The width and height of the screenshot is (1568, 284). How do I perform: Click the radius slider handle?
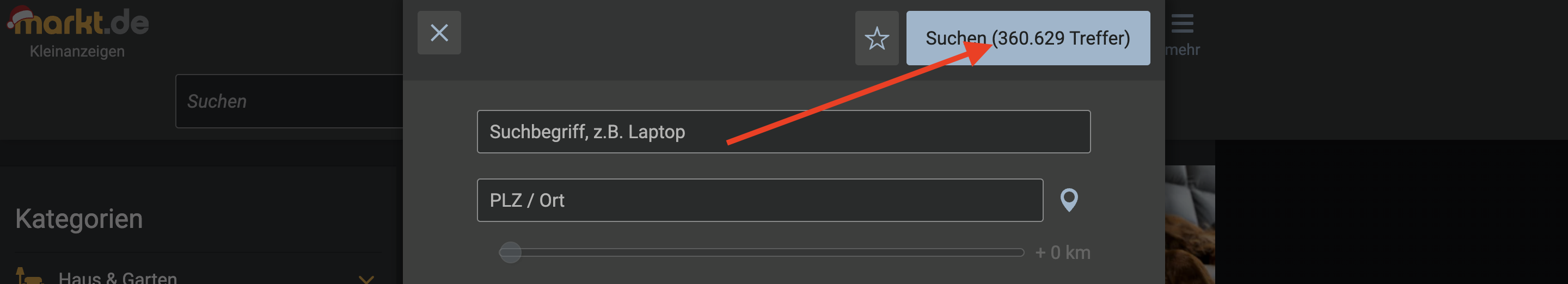pyautogui.click(x=510, y=252)
